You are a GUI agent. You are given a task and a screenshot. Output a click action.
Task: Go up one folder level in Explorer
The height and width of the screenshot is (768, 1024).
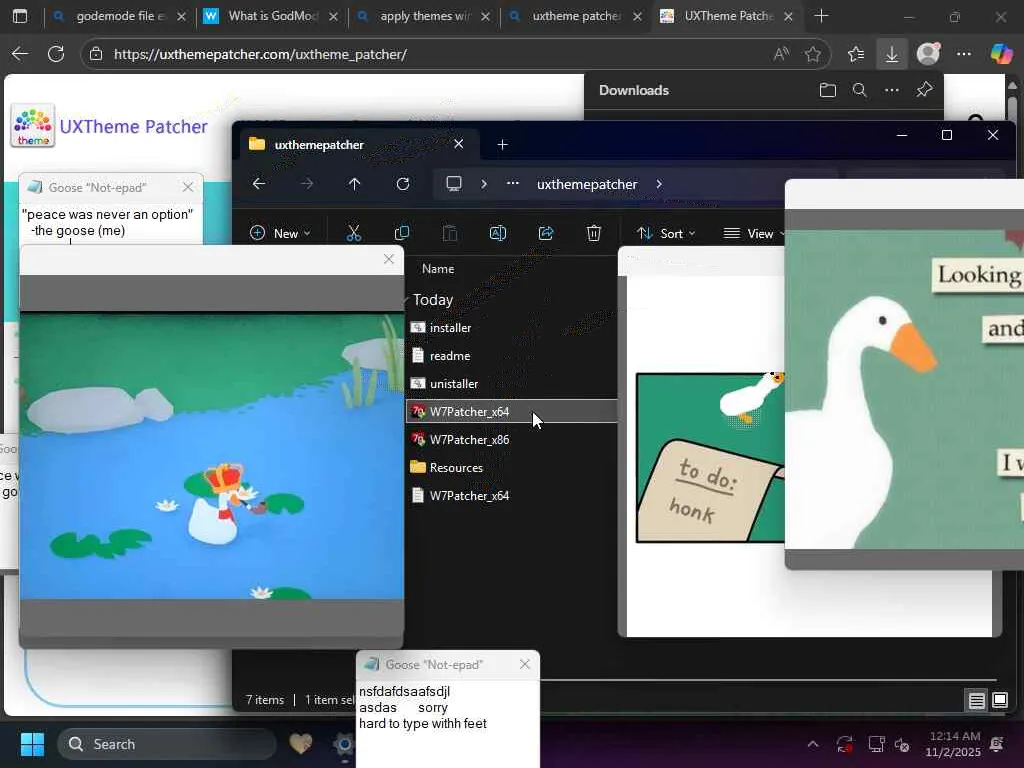click(354, 184)
